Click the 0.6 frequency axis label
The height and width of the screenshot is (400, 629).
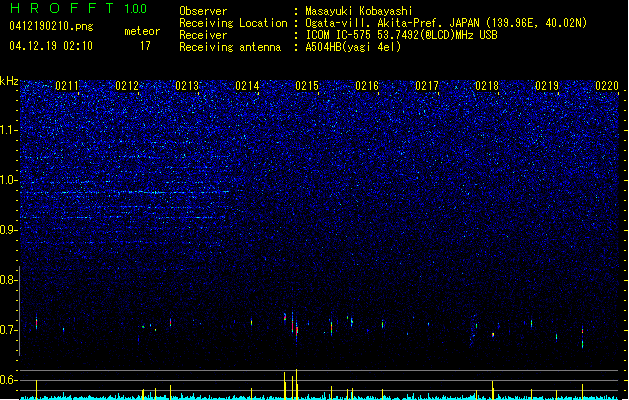click(9, 380)
